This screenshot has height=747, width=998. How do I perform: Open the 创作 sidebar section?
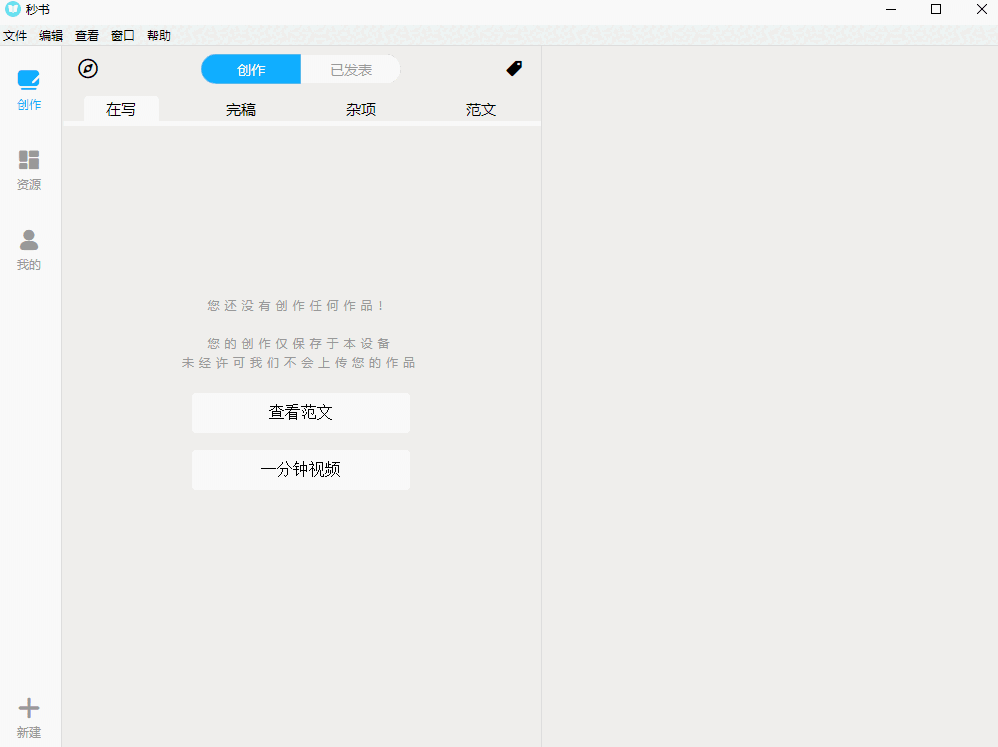click(29, 90)
